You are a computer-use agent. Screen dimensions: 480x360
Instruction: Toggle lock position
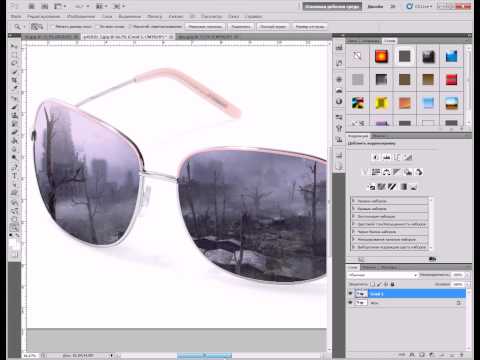(x=386, y=284)
